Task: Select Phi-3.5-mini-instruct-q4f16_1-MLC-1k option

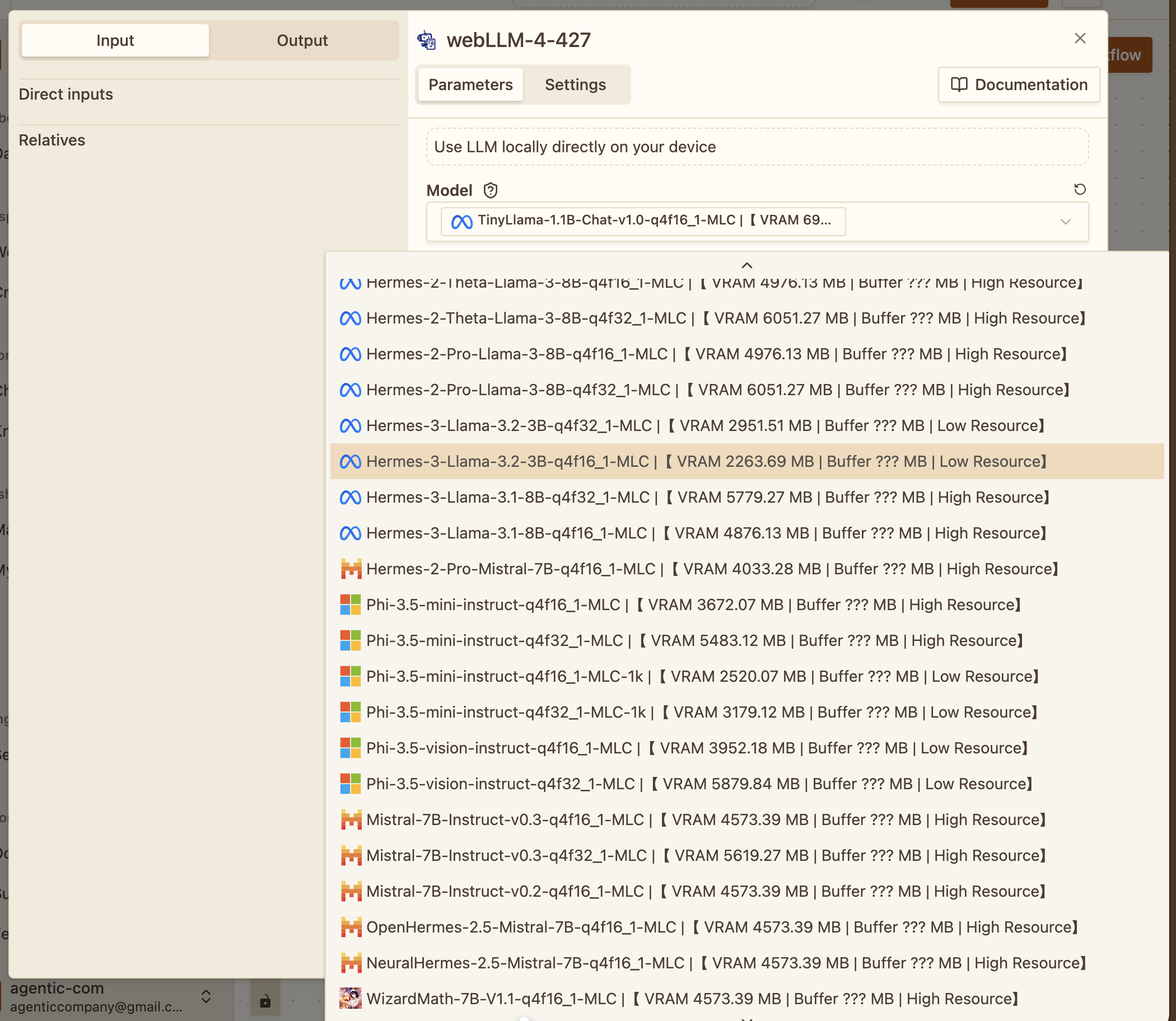Action: tap(746, 676)
